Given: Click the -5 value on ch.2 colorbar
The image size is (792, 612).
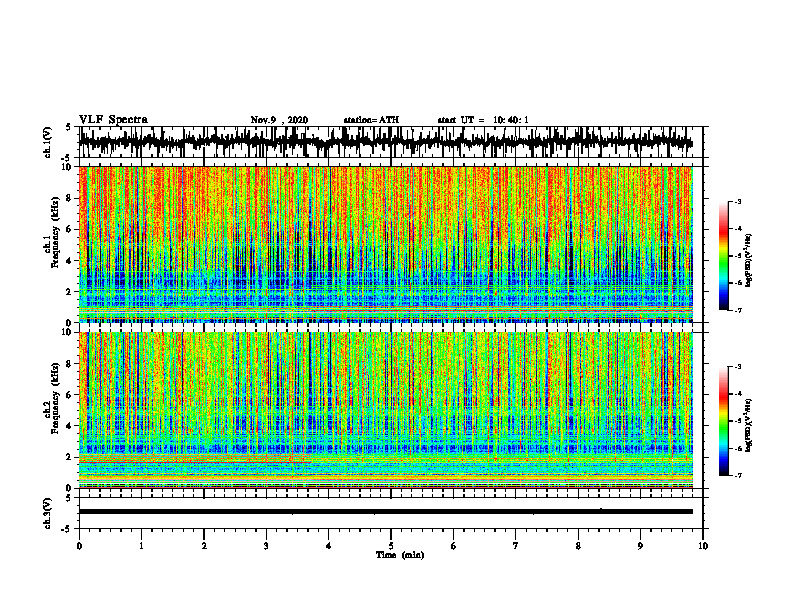Looking at the screenshot, I should [x=738, y=421].
